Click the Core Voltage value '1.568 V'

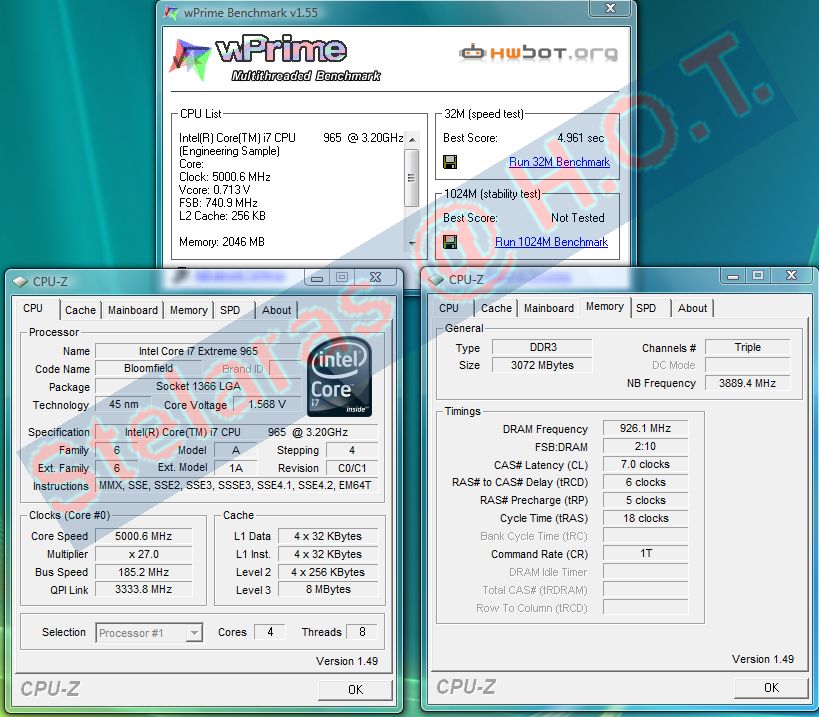(267, 404)
